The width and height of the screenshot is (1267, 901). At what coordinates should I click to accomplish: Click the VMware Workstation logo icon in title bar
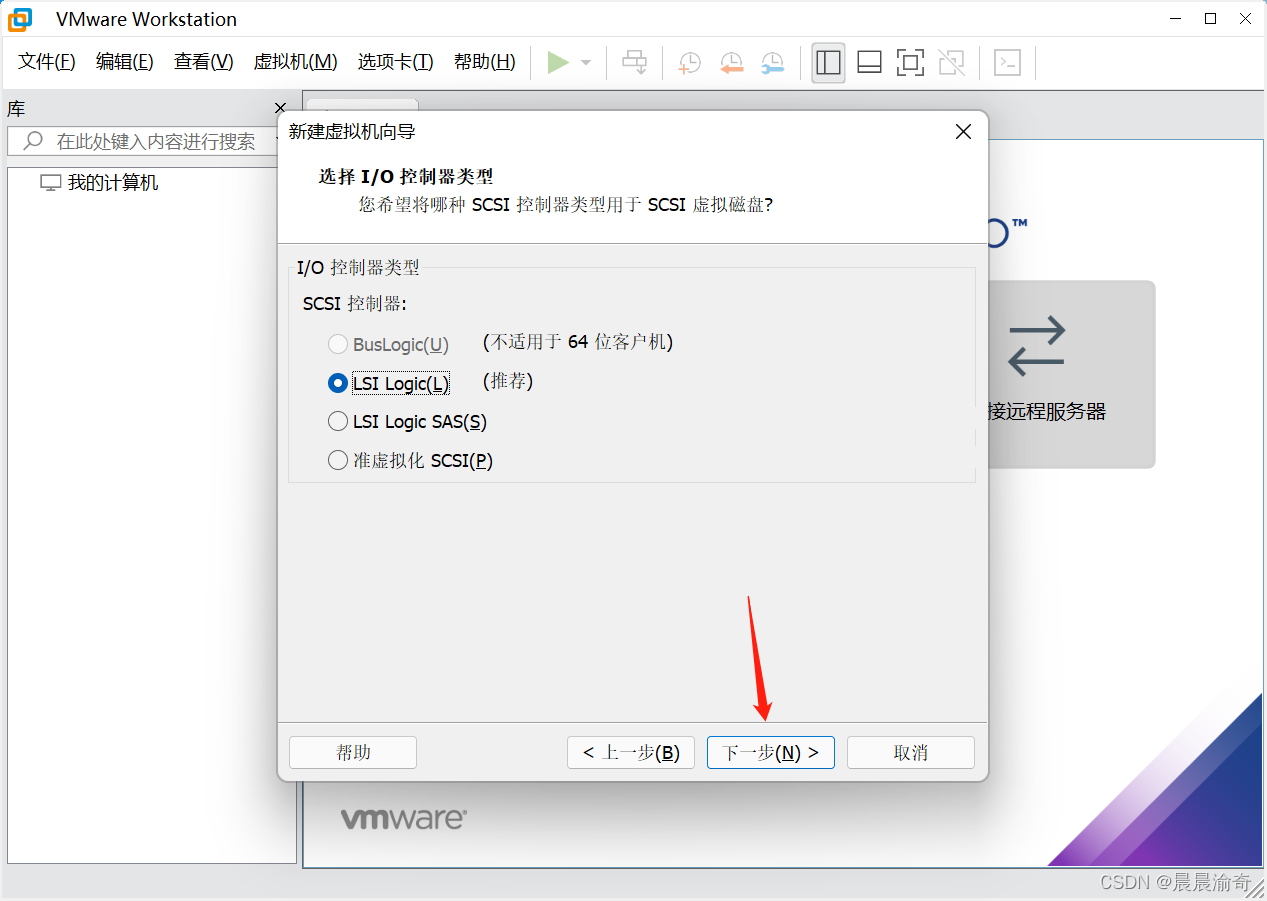click(x=20, y=19)
